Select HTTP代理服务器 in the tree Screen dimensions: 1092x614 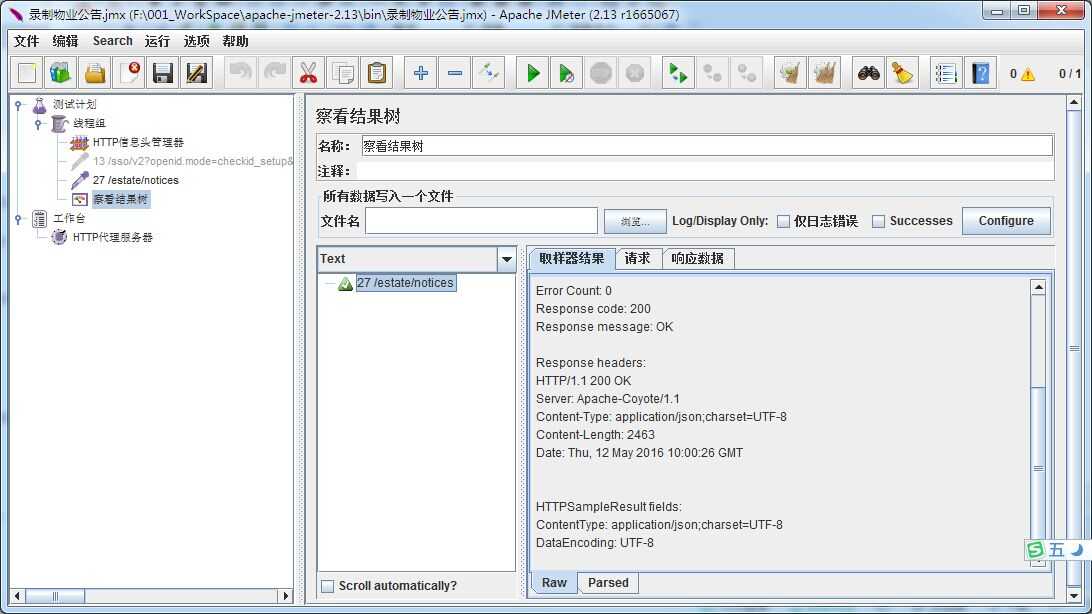click(x=112, y=237)
